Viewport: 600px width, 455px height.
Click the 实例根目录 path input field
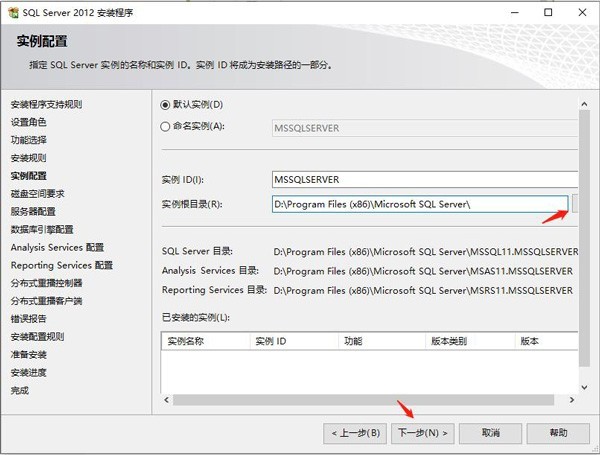point(420,204)
